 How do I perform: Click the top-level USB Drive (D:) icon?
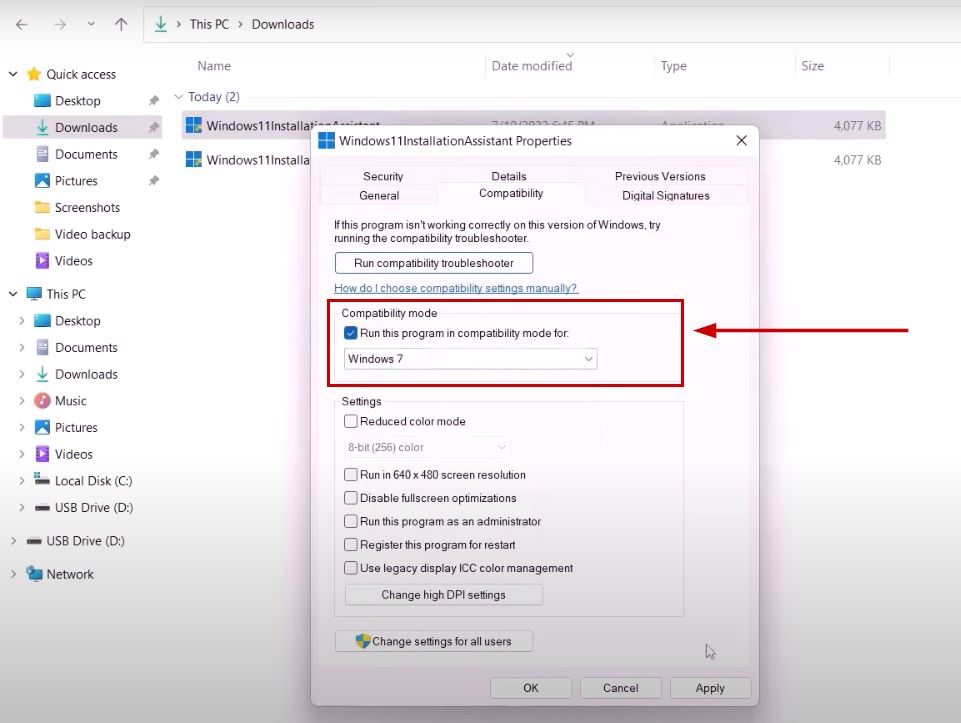tap(34, 541)
